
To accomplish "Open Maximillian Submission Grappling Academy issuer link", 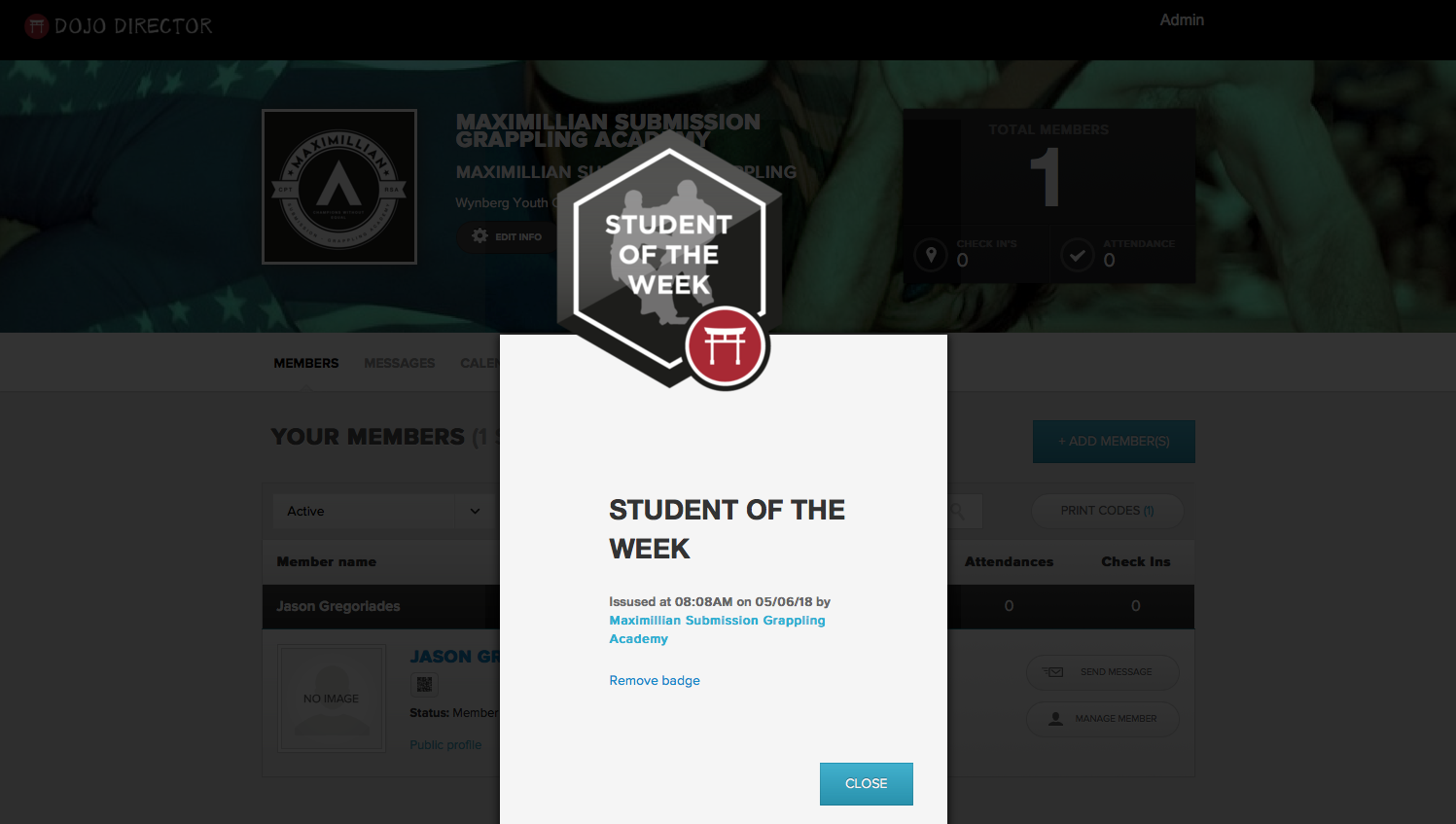I will 717,629.
